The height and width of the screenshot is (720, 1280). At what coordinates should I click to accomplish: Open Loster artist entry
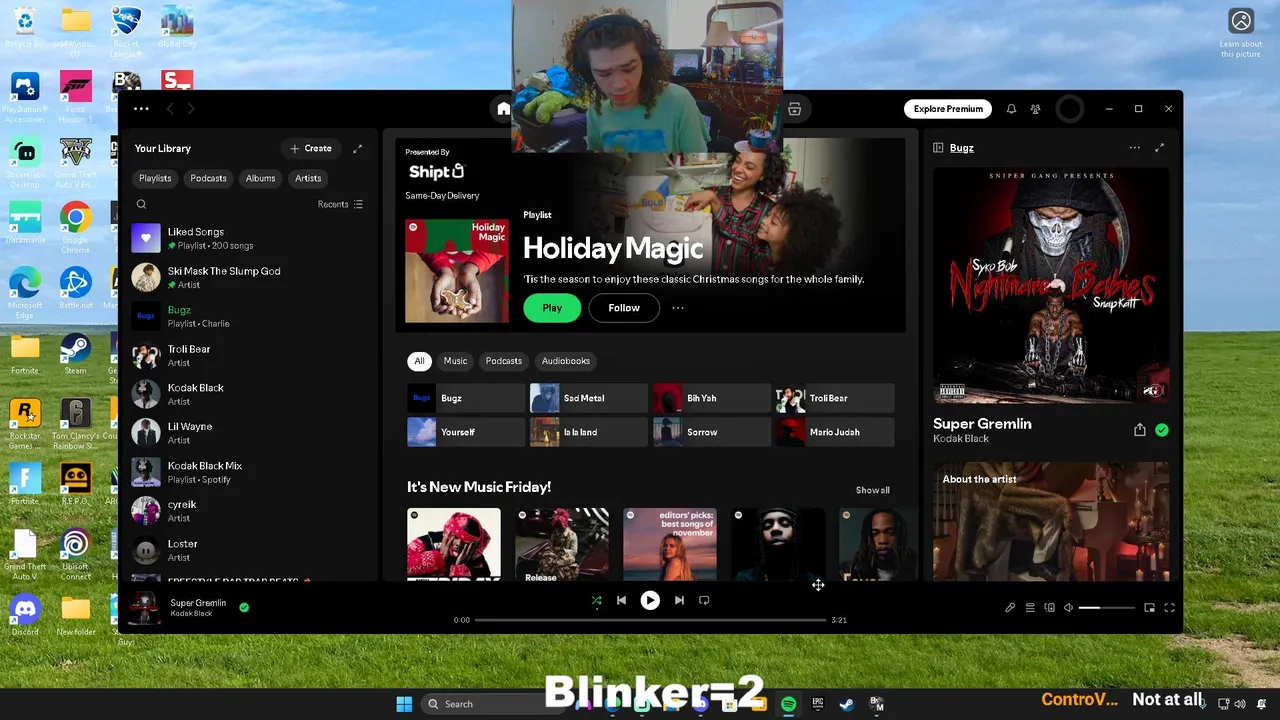coord(249,550)
